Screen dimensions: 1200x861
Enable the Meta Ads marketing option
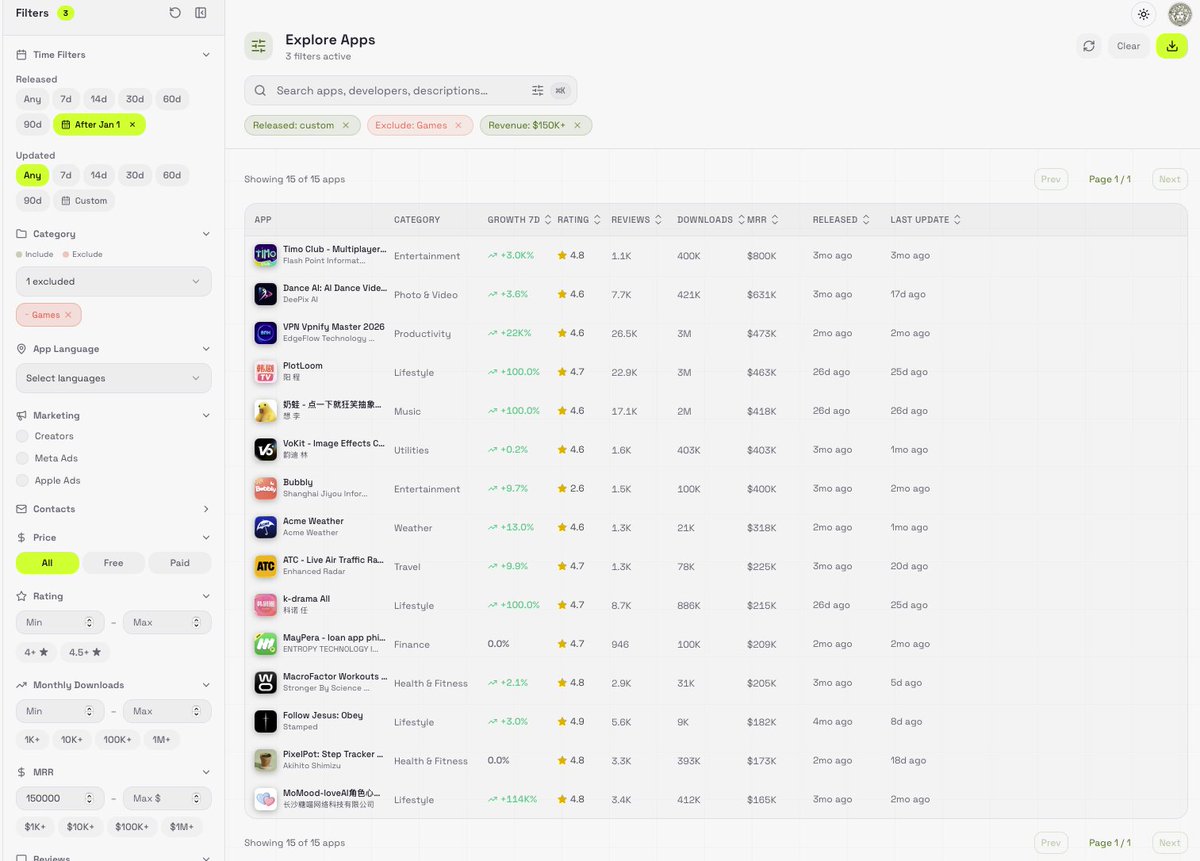tap(22, 458)
